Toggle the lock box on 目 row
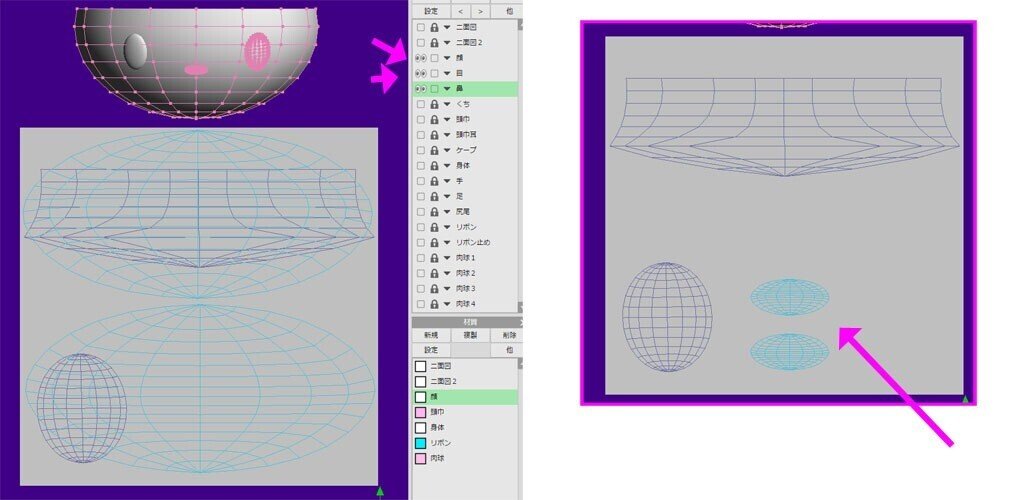Screen dimensions: 1033x500 tap(434, 73)
